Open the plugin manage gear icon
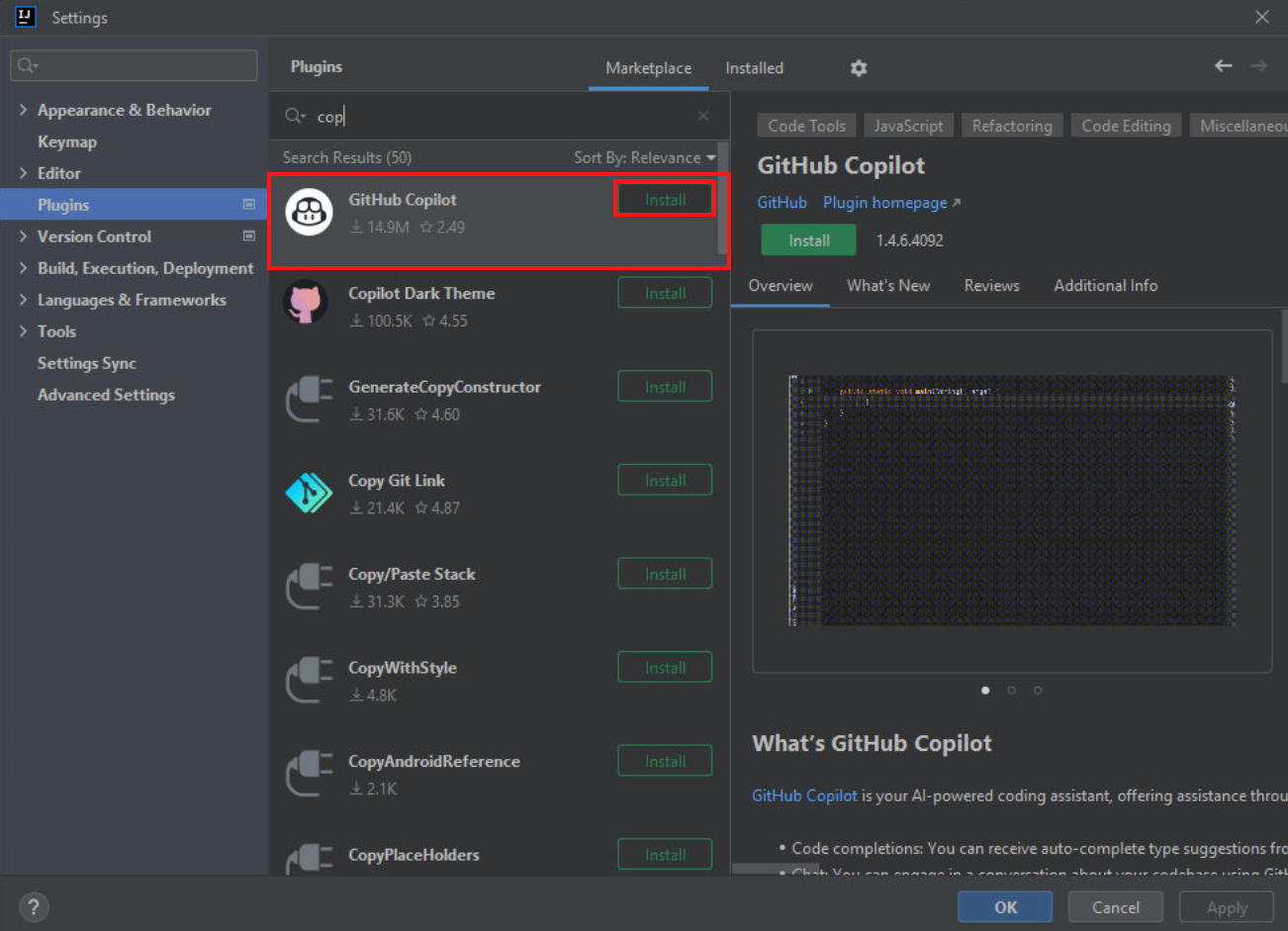 point(857,68)
